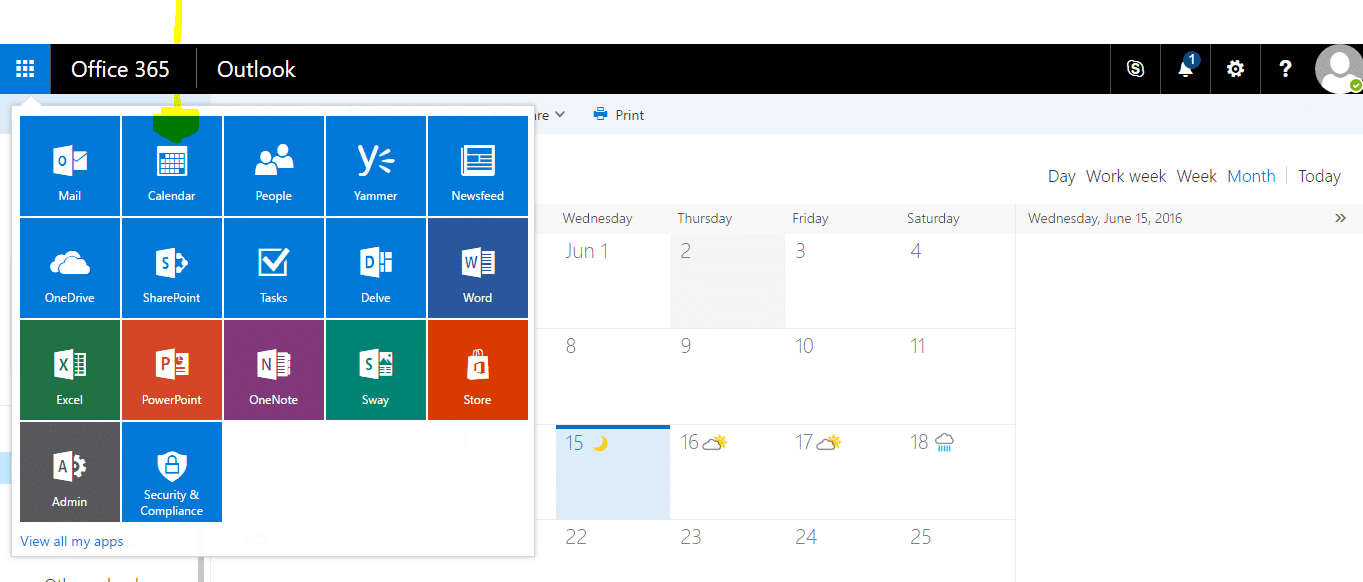Select Saturday the 4th day cell
The width and height of the screenshot is (1363, 582).
point(957,281)
